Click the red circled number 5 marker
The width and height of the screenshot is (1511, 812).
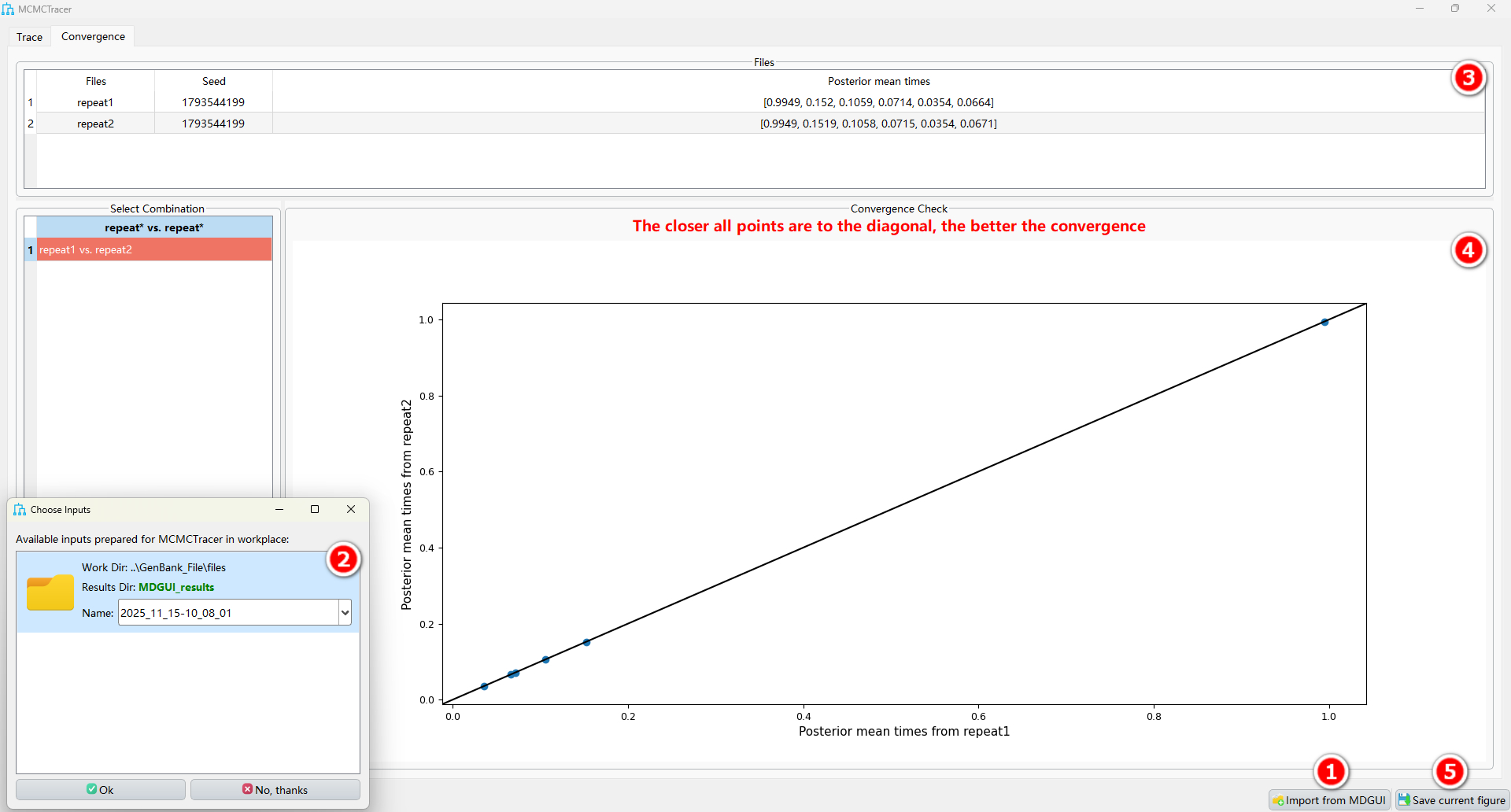coord(1450,772)
